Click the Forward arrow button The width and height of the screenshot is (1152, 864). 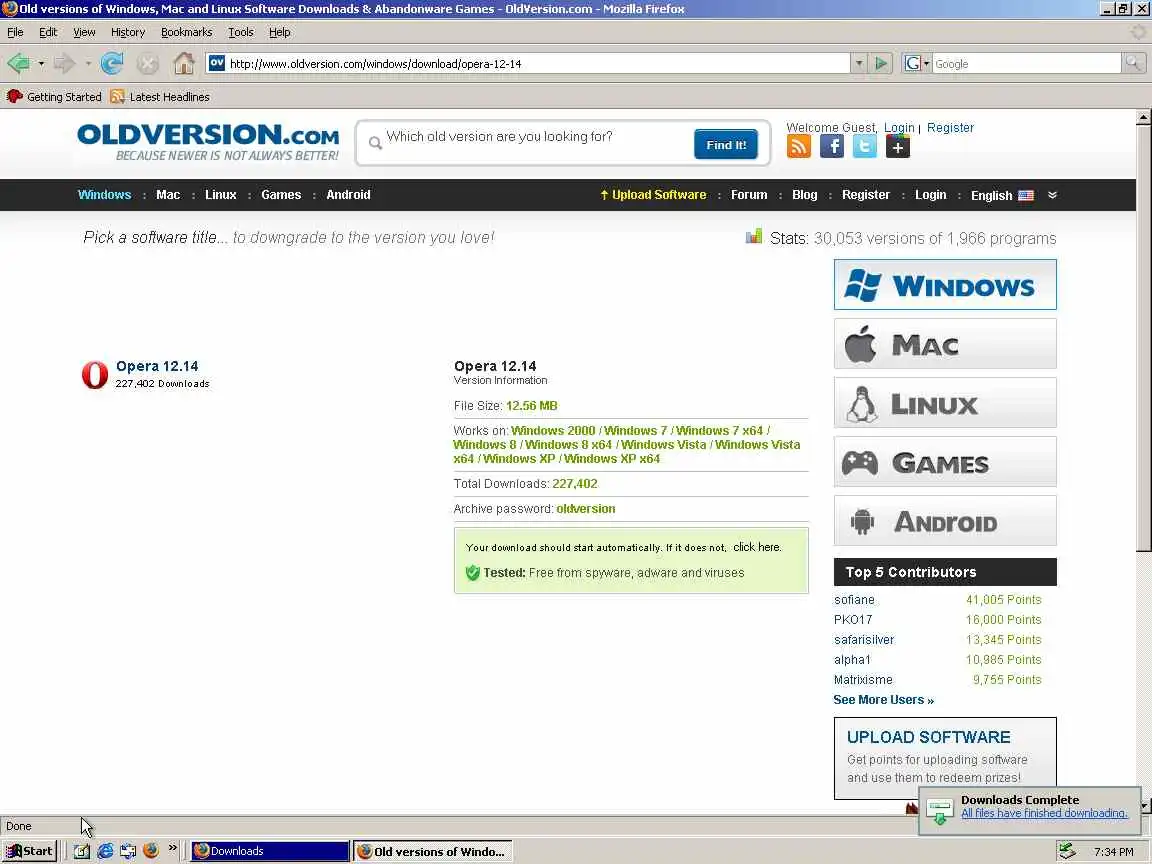coord(65,64)
